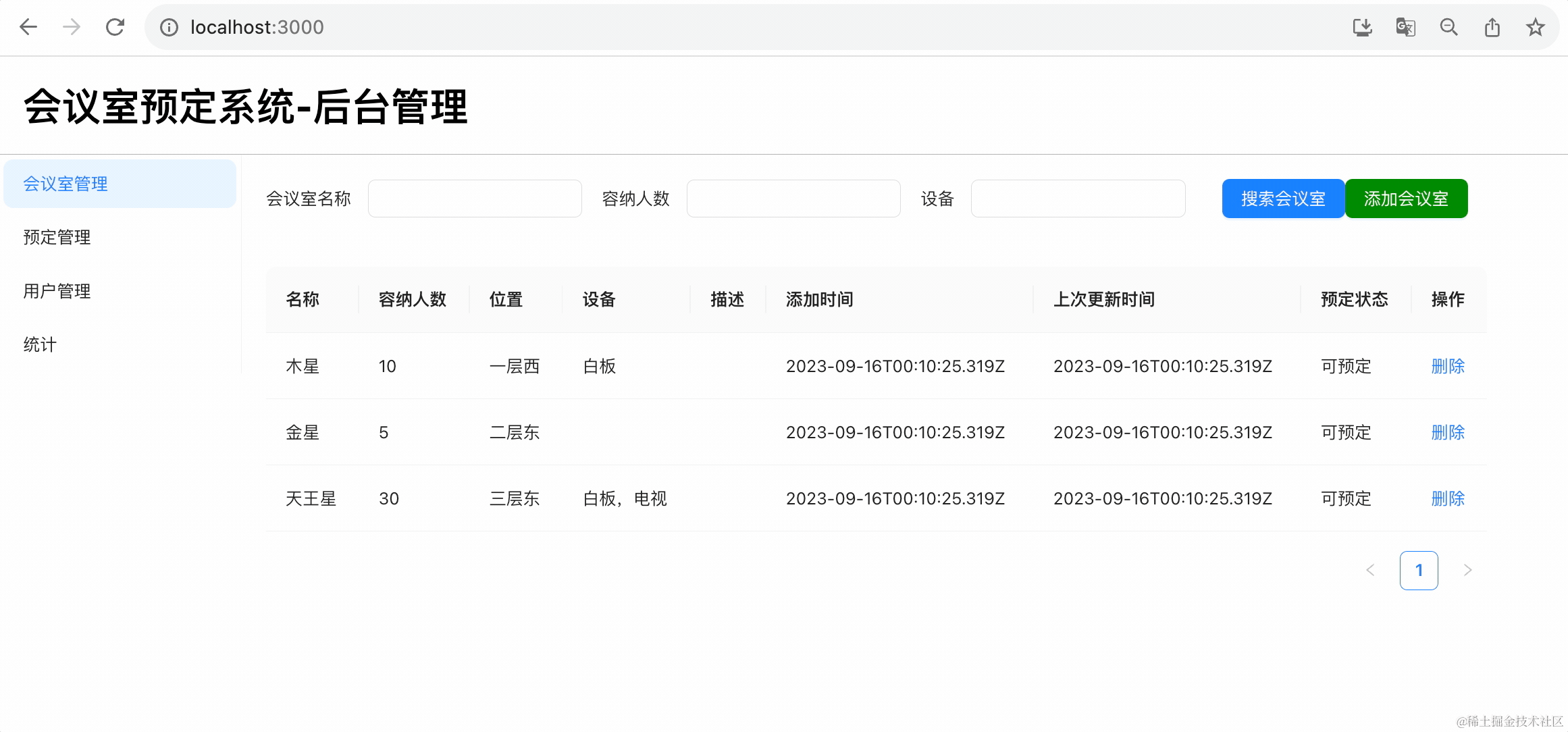
Task: Click the browser back arrow
Action: pos(28,27)
